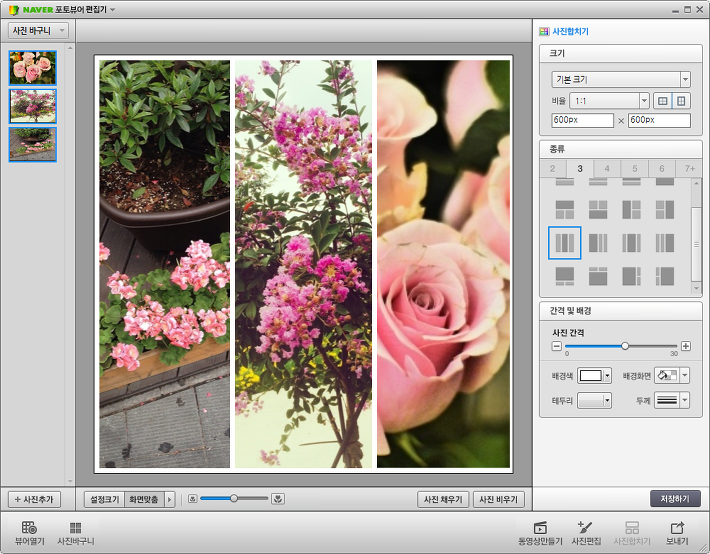Open the NAVER 포토뷰어 편집기 title menu arrow

pos(112,10)
